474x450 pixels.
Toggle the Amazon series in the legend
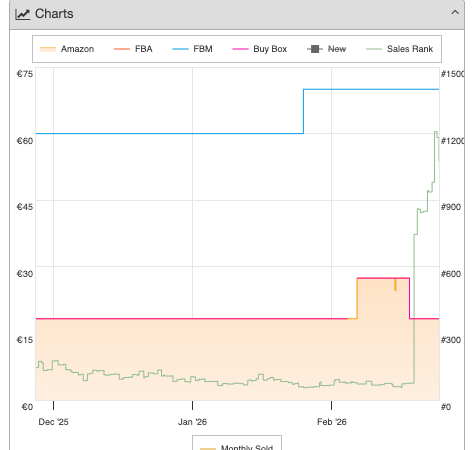(67, 49)
